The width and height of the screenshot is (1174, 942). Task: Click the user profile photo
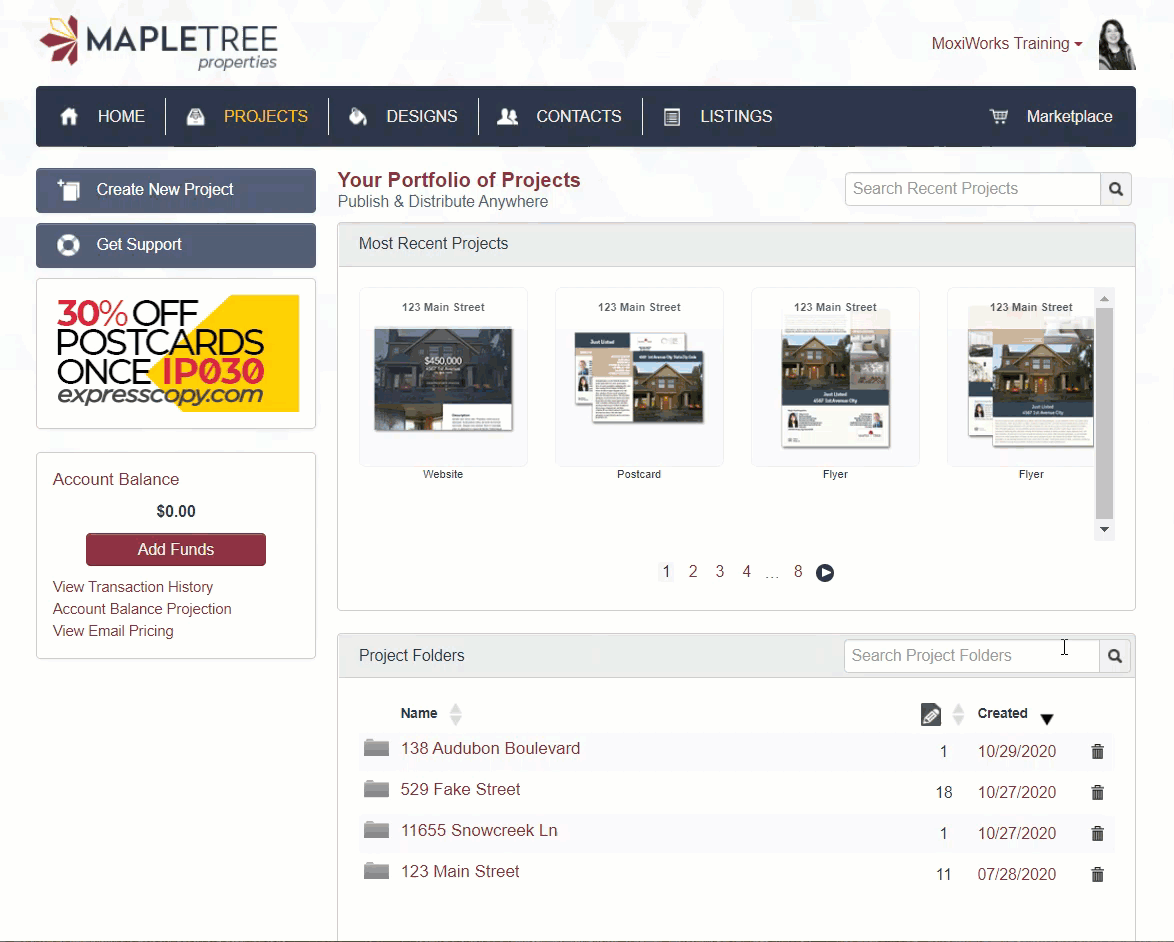click(1117, 45)
